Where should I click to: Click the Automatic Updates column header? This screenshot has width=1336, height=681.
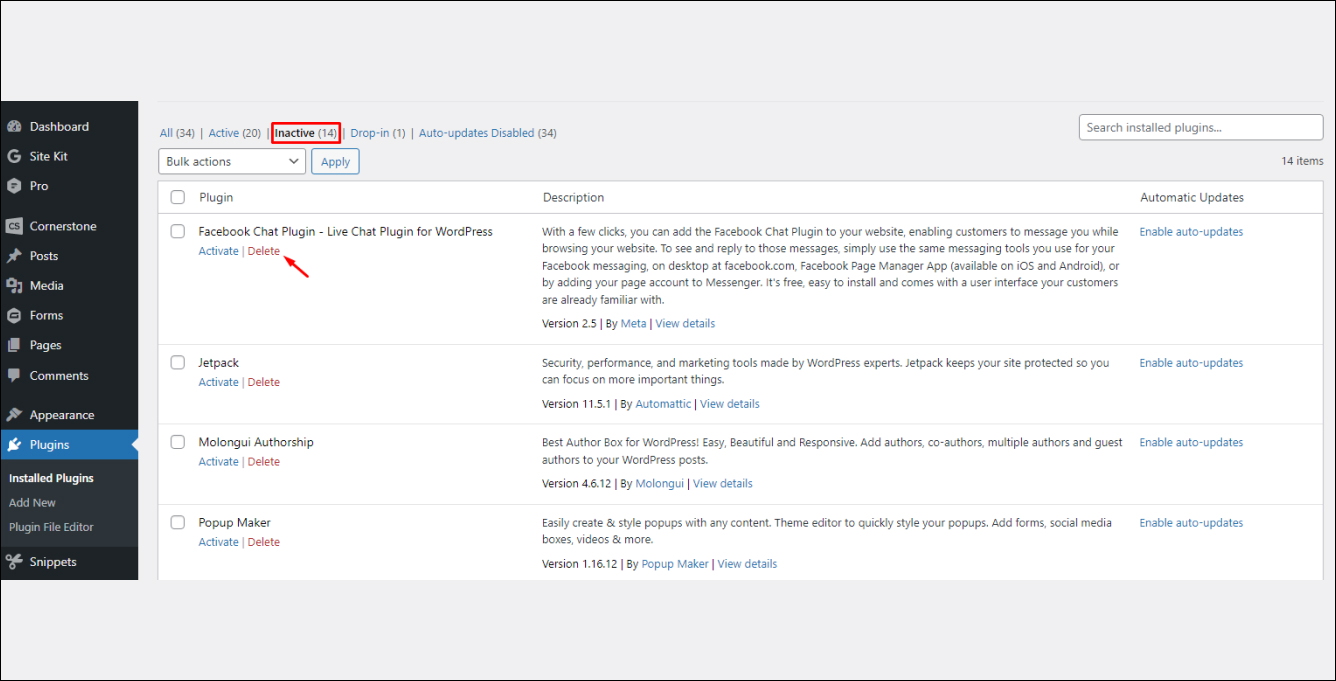(1192, 198)
